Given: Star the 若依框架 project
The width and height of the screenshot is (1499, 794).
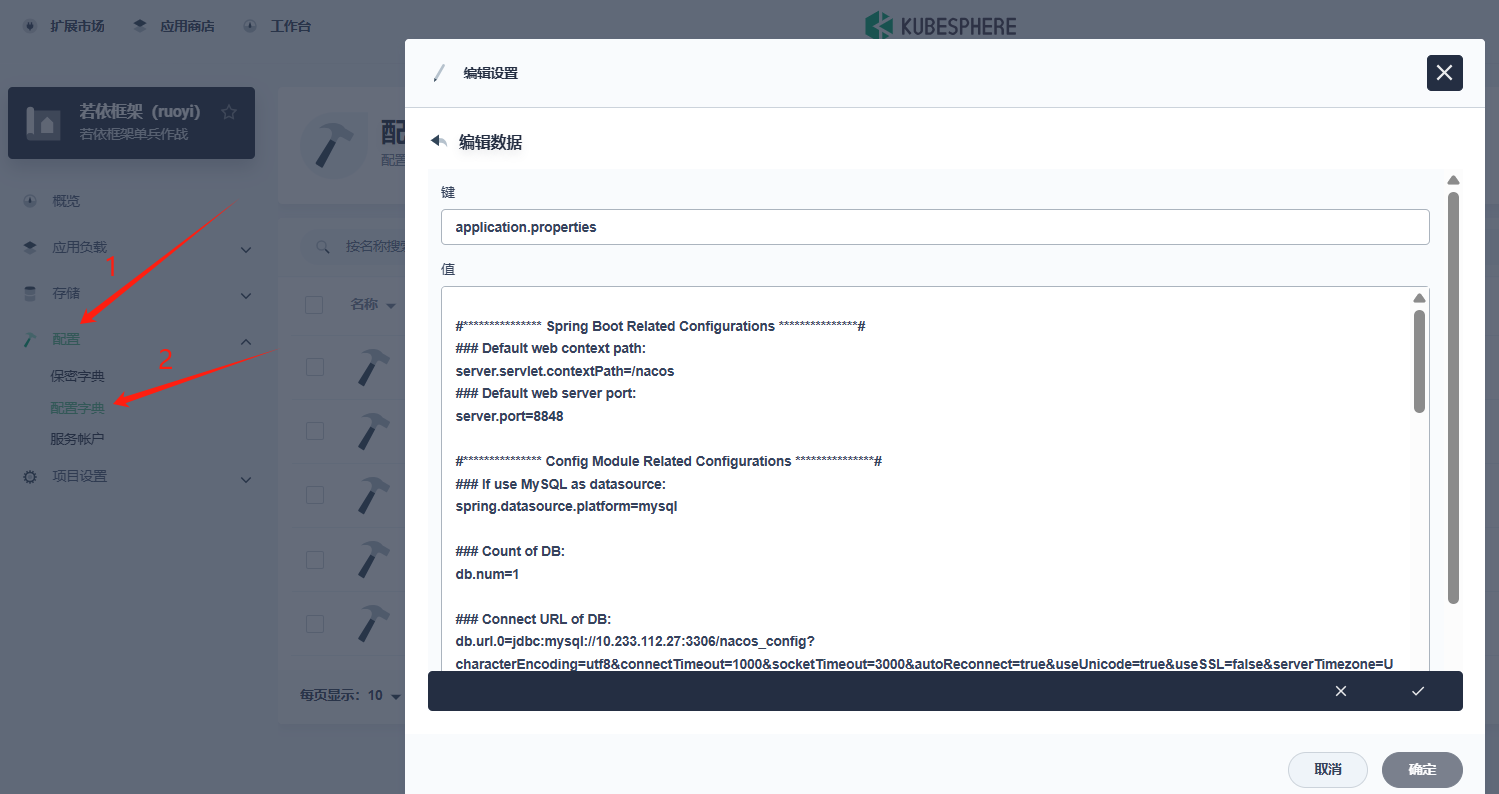Looking at the screenshot, I should [x=229, y=112].
